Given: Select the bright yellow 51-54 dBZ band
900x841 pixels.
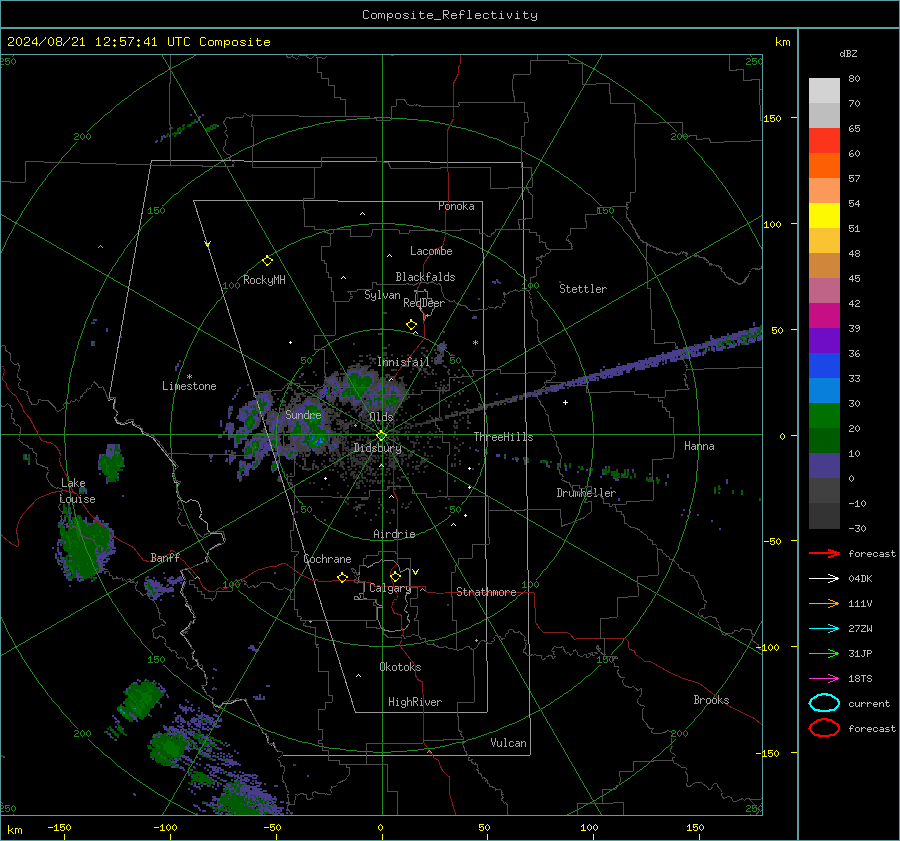Looking at the screenshot, I should tap(824, 215).
